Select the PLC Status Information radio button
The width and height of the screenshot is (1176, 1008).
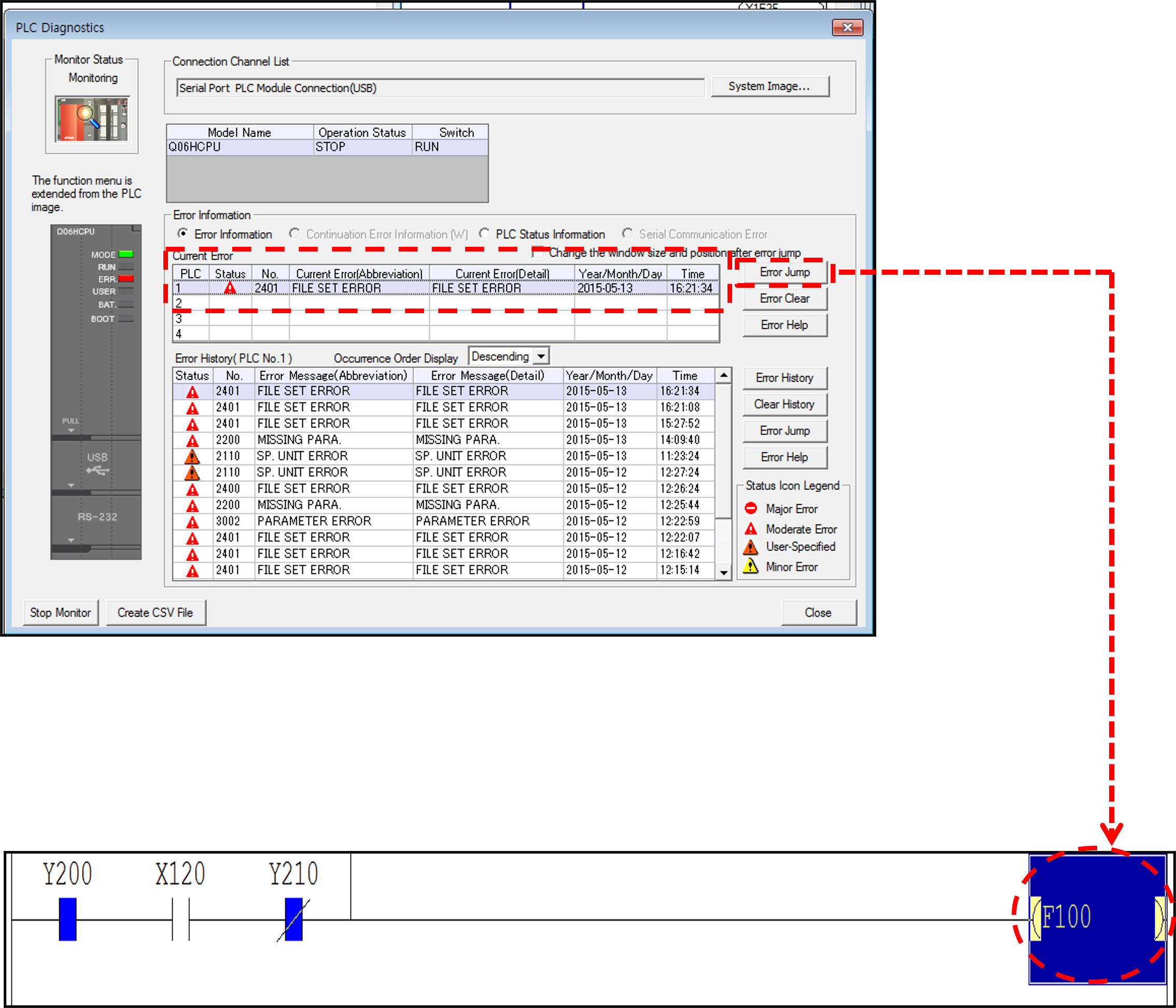point(484,234)
